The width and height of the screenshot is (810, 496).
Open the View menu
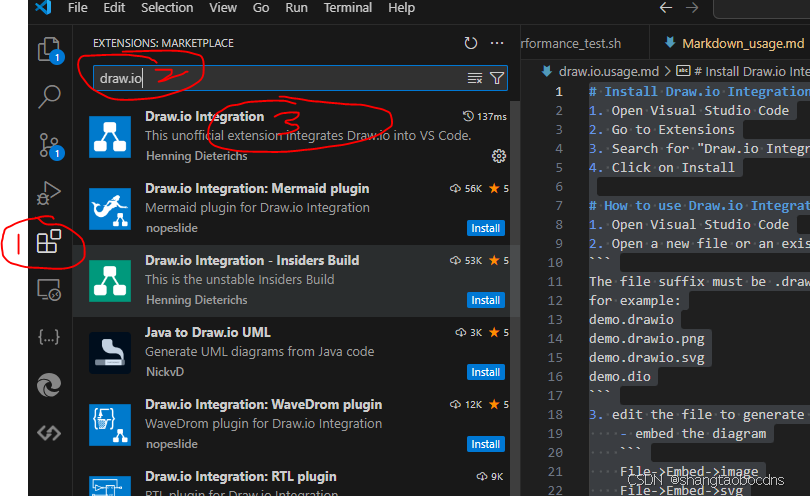(223, 8)
